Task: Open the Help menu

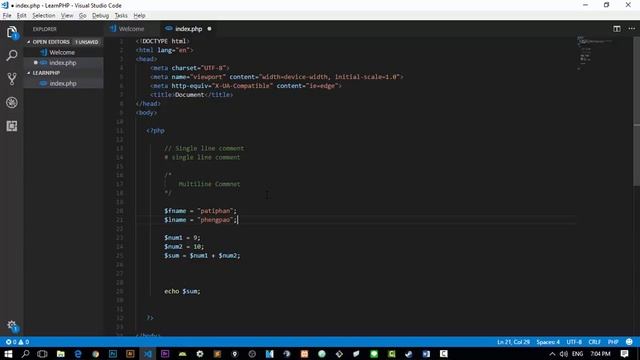Action: [x=139, y=16]
